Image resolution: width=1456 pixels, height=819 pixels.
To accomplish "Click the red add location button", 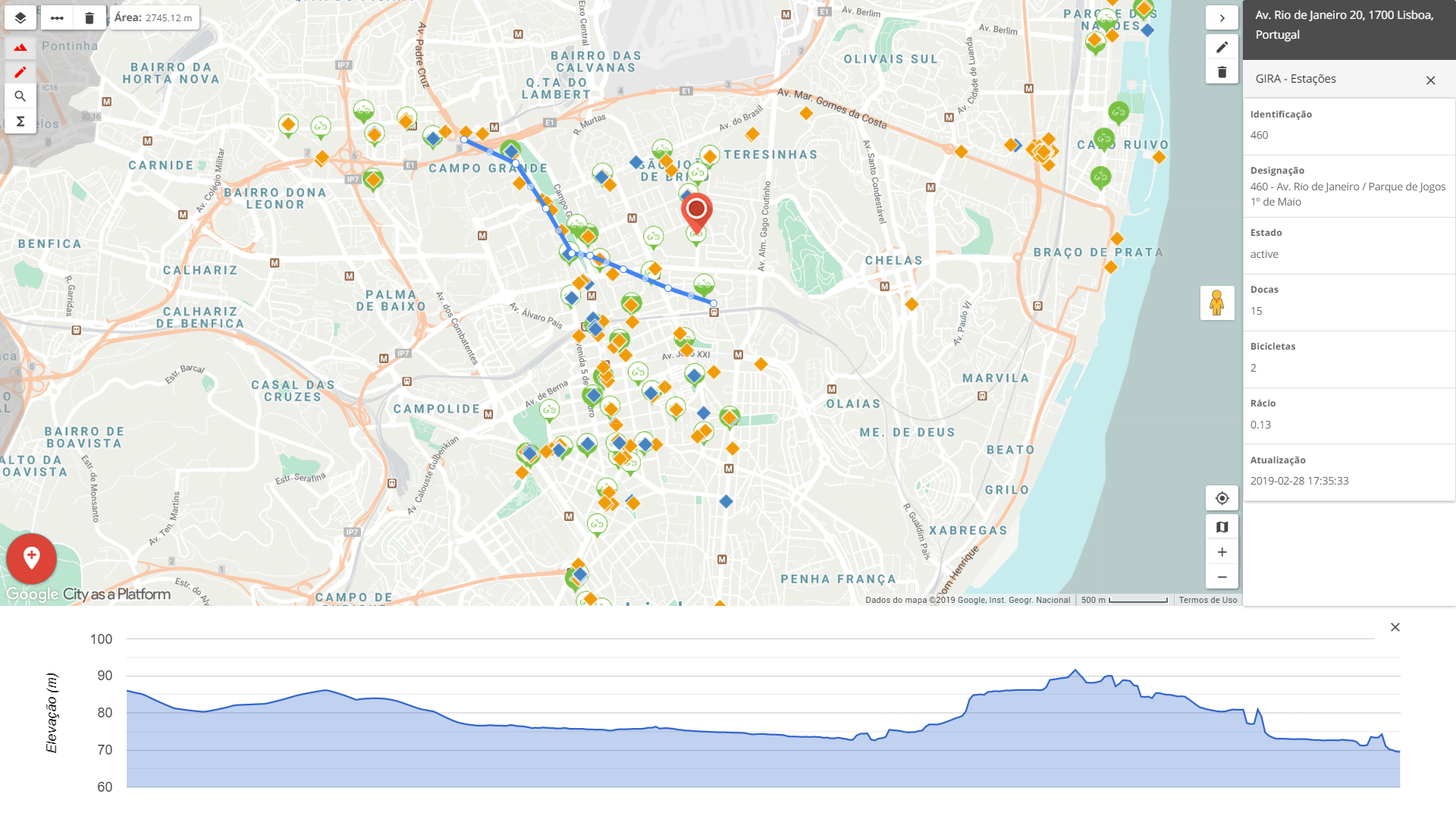I will 31,558.
